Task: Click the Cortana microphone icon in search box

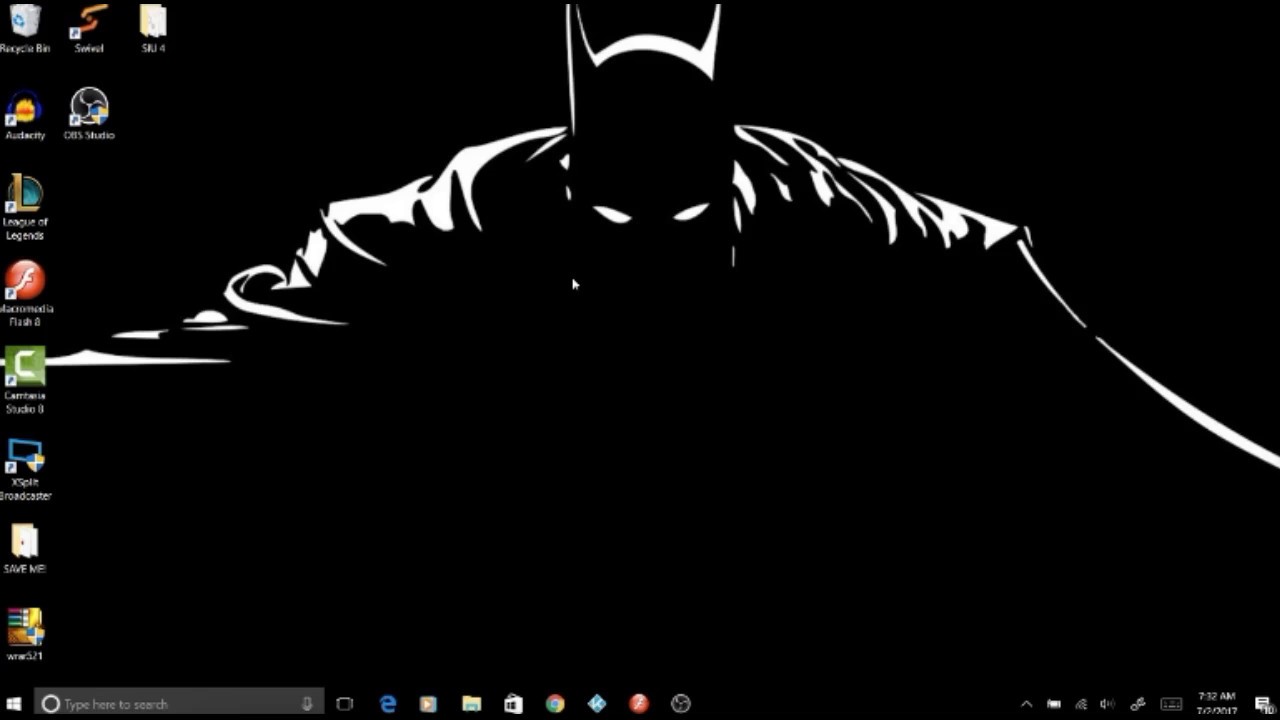Action: [x=307, y=704]
